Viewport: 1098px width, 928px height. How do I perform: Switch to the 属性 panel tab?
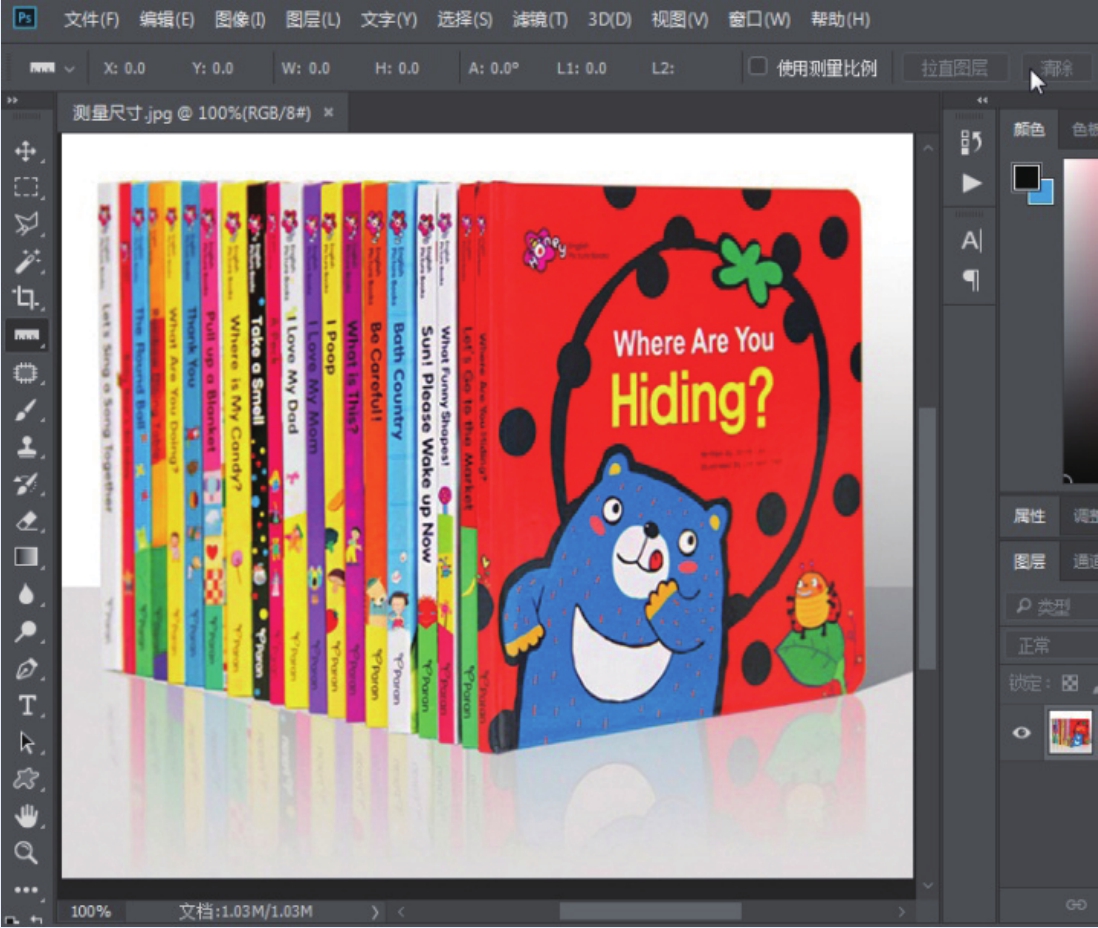1029,516
